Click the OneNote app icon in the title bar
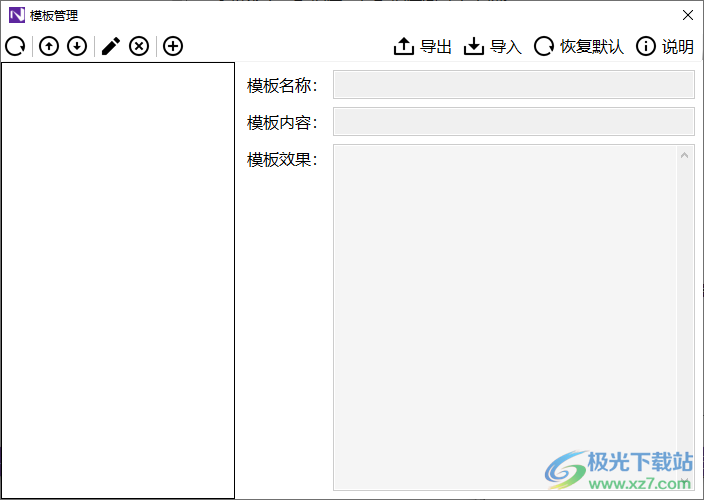The width and height of the screenshot is (704, 500). click(17, 15)
